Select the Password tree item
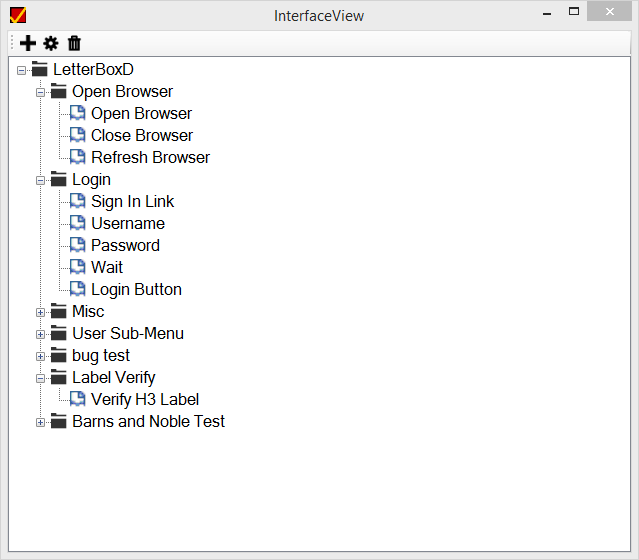The height and width of the screenshot is (560, 639). pyautogui.click(x=125, y=245)
